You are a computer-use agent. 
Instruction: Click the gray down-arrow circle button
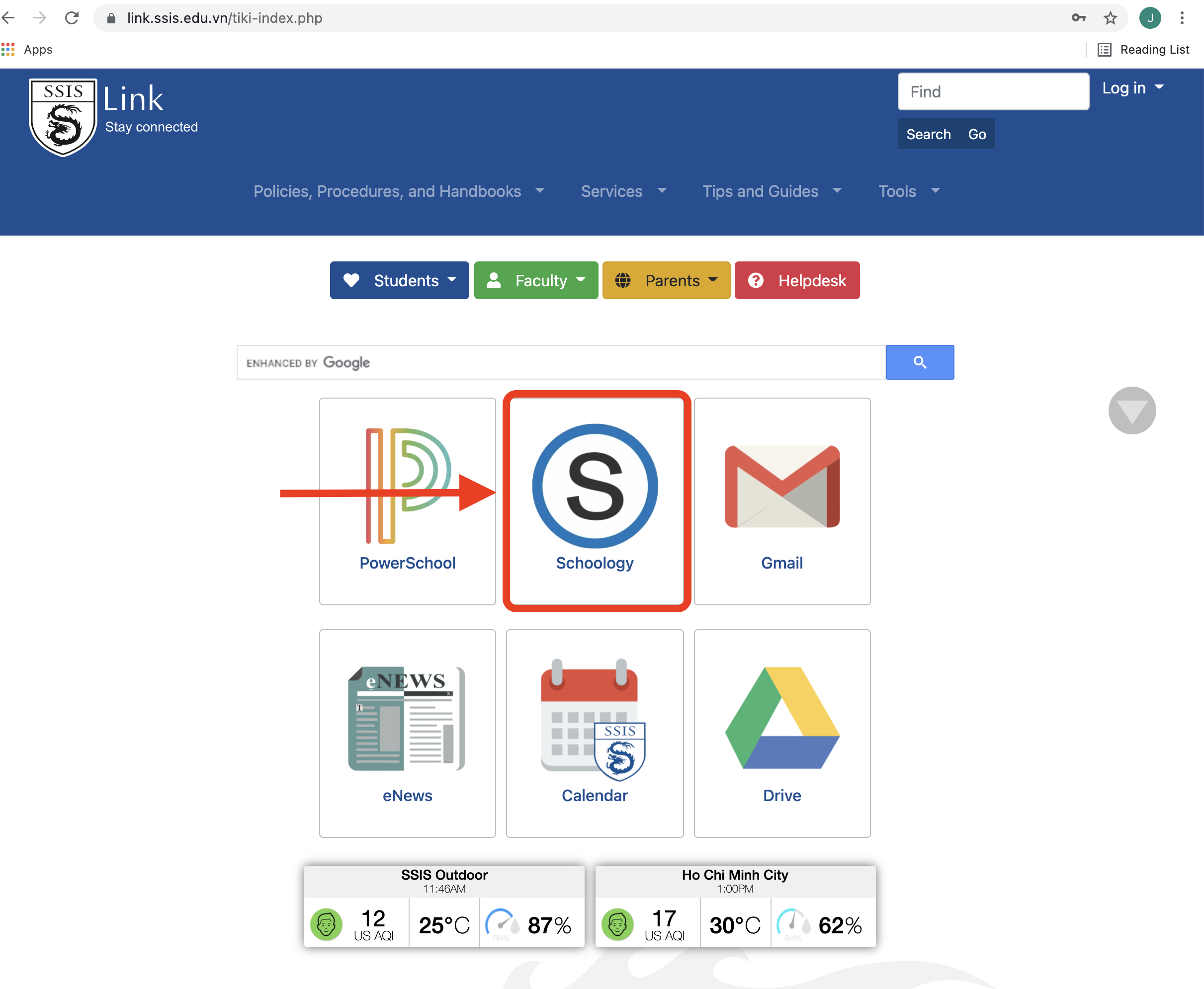coord(1131,411)
